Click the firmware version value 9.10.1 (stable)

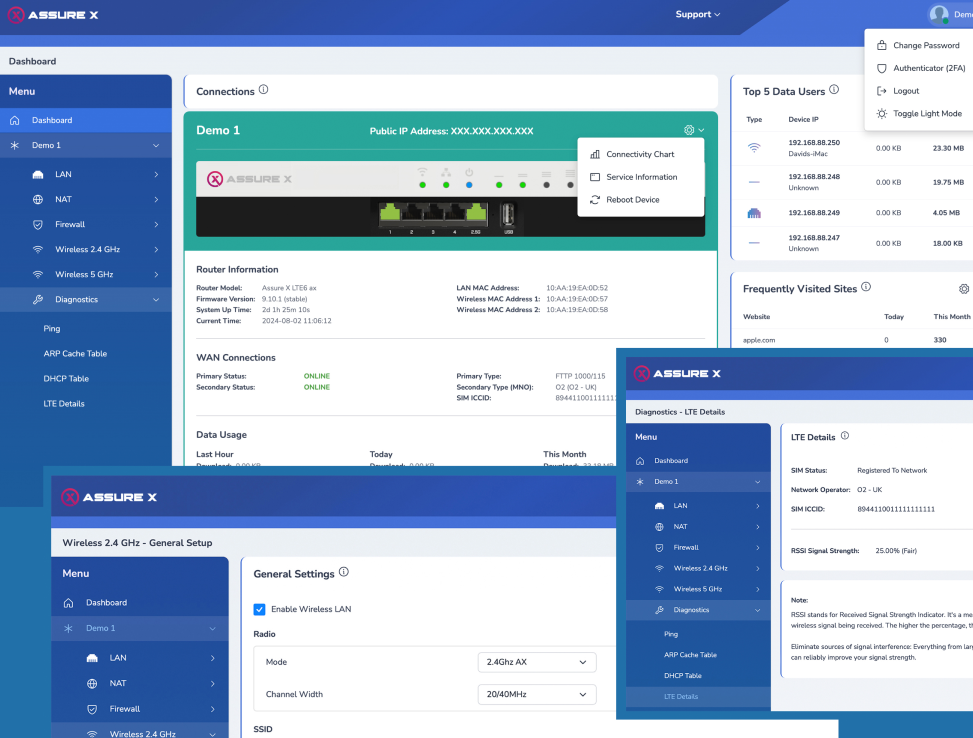(x=285, y=299)
